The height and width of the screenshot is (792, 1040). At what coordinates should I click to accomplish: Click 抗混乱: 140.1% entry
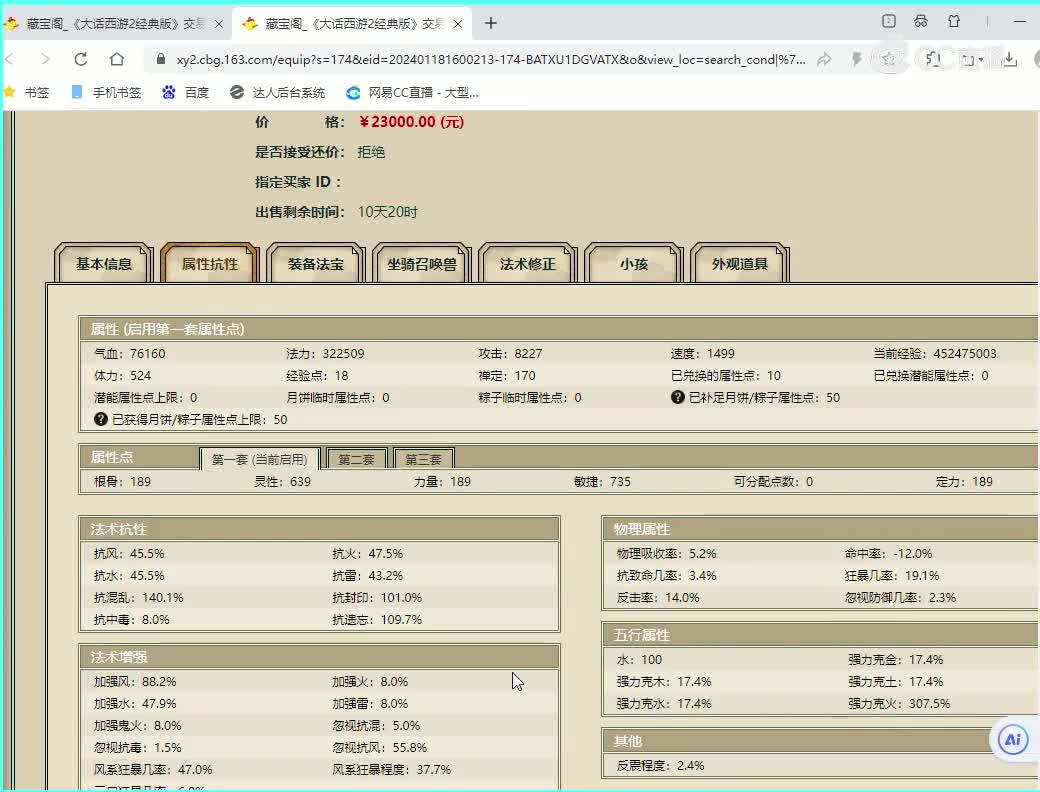(139, 598)
